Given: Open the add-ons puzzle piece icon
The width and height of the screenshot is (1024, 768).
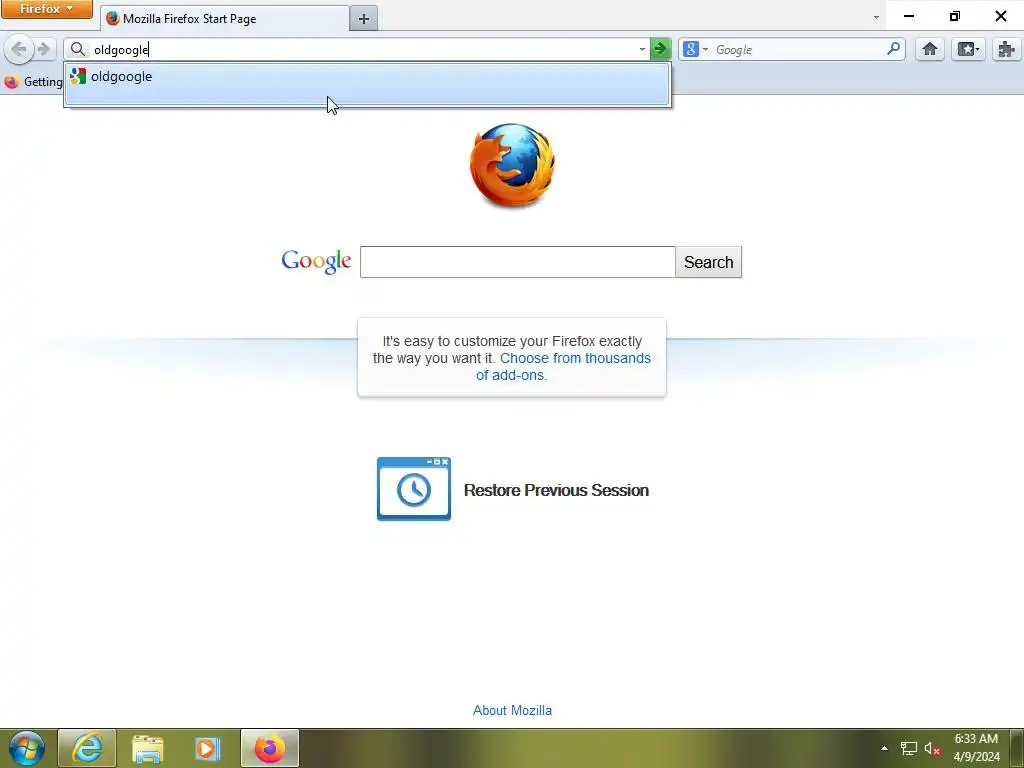Looking at the screenshot, I should [x=1007, y=49].
